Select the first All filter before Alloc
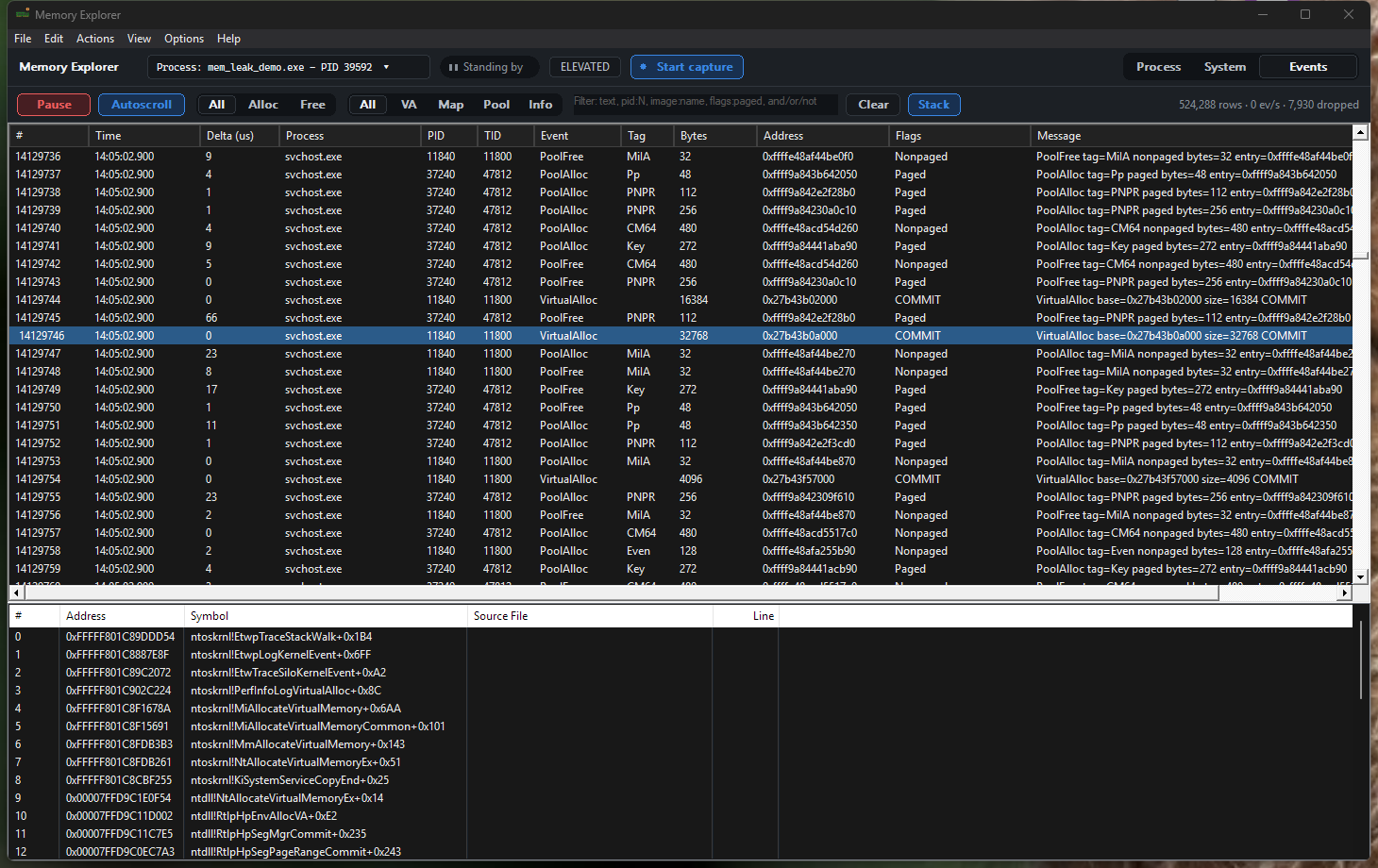The image size is (1378, 868). [x=216, y=105]
